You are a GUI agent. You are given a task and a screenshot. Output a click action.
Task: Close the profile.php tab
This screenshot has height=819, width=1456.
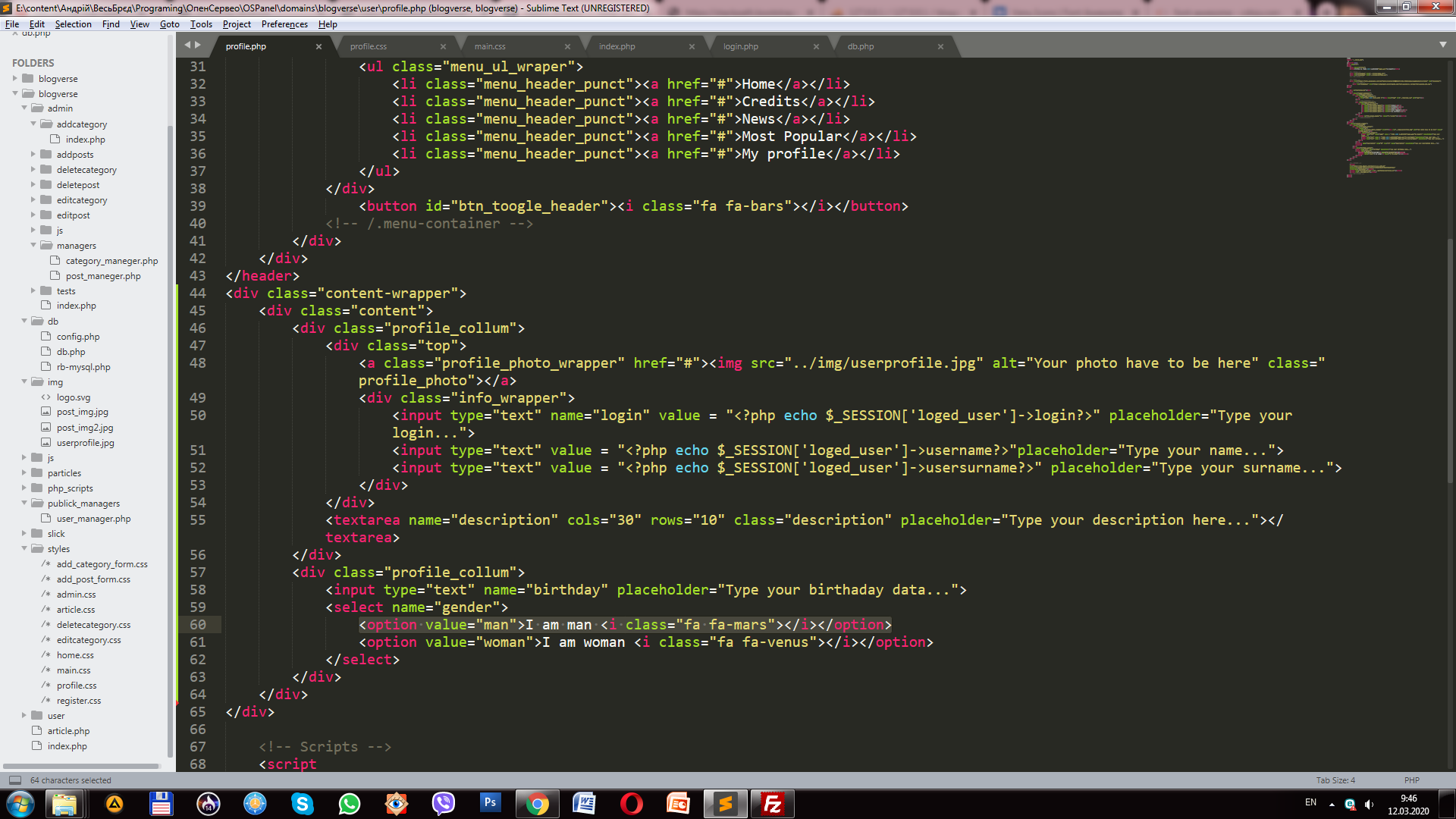(x=318, y=46)
